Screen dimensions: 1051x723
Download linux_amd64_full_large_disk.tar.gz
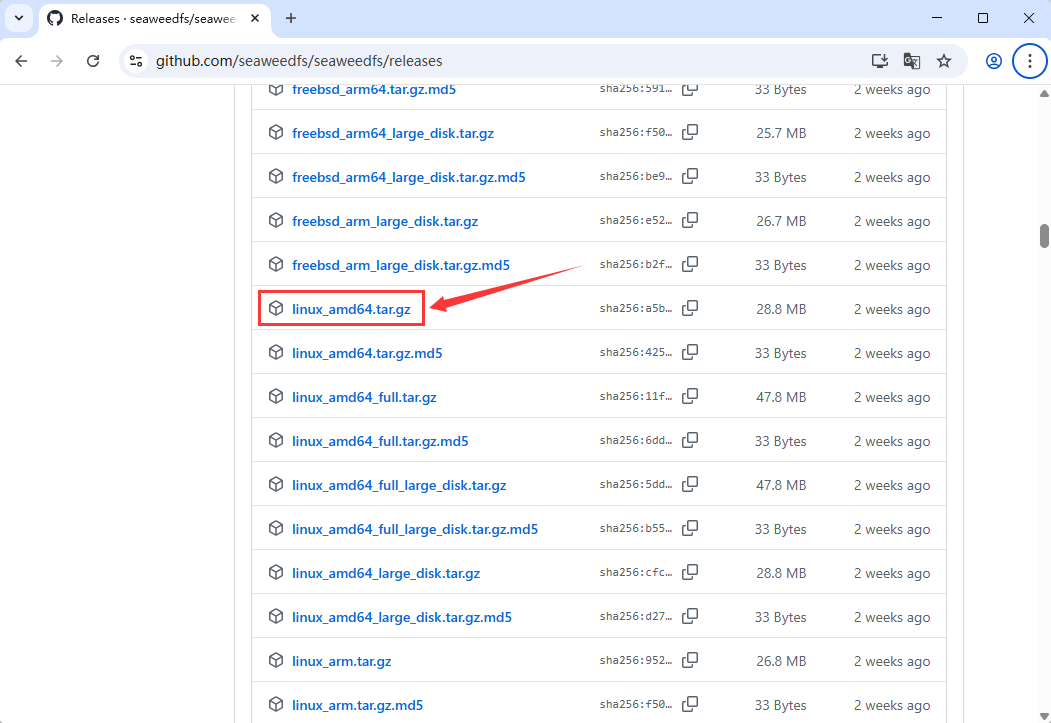[x=399, y=485]
